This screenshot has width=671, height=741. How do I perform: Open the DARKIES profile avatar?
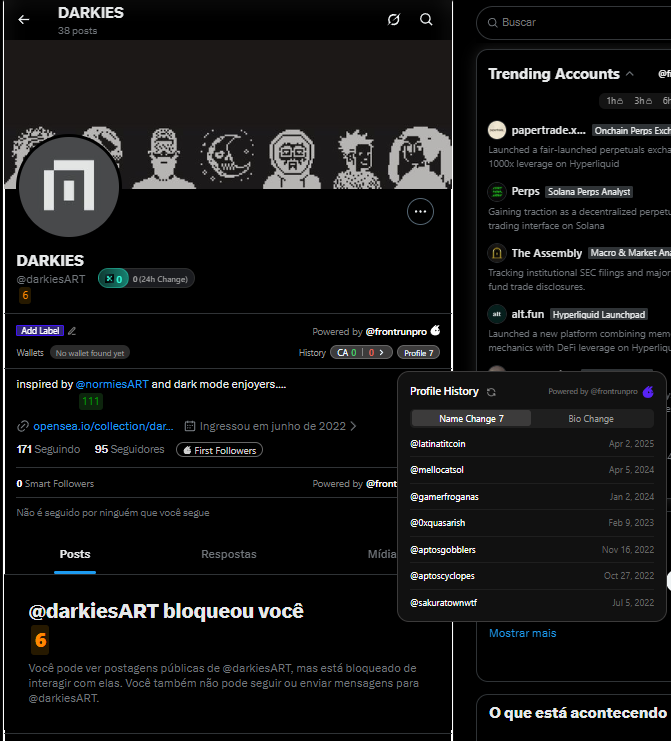coord(69,187)
